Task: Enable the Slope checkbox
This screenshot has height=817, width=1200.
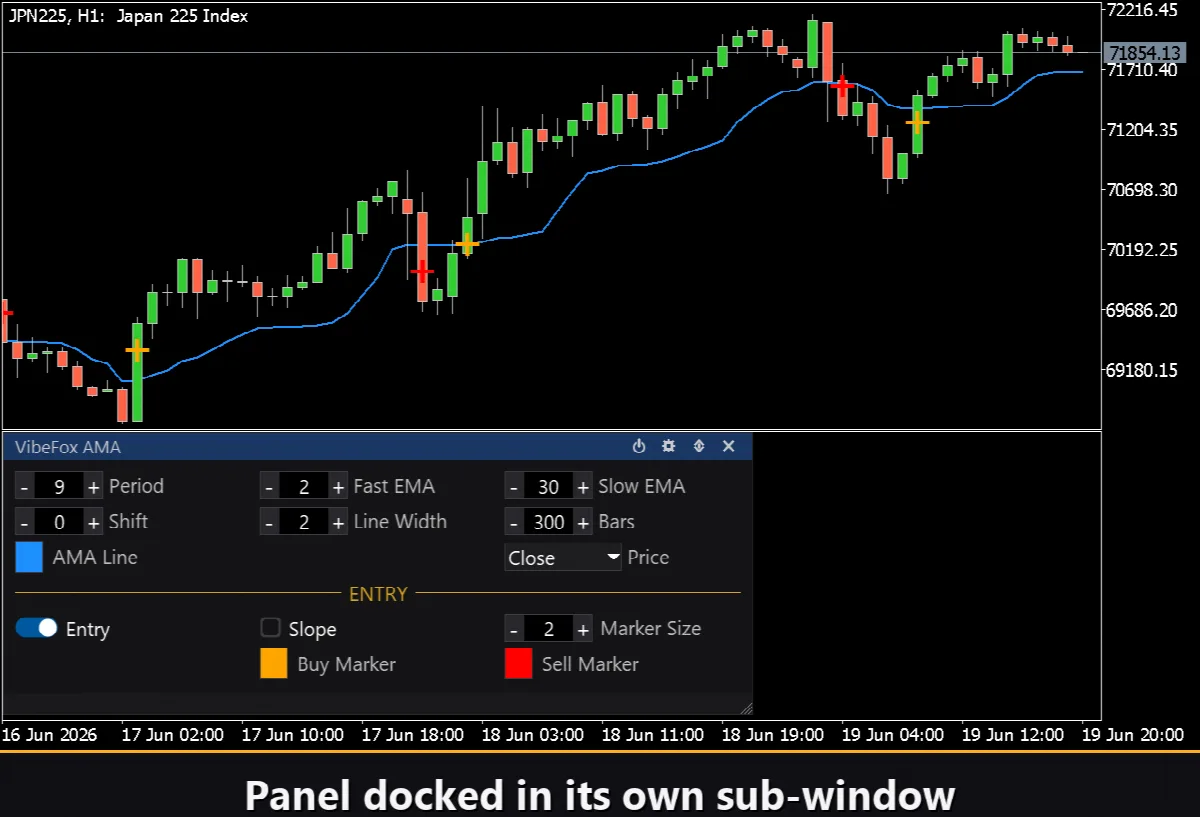Action: pyautogui.click(x=270, y=628)
